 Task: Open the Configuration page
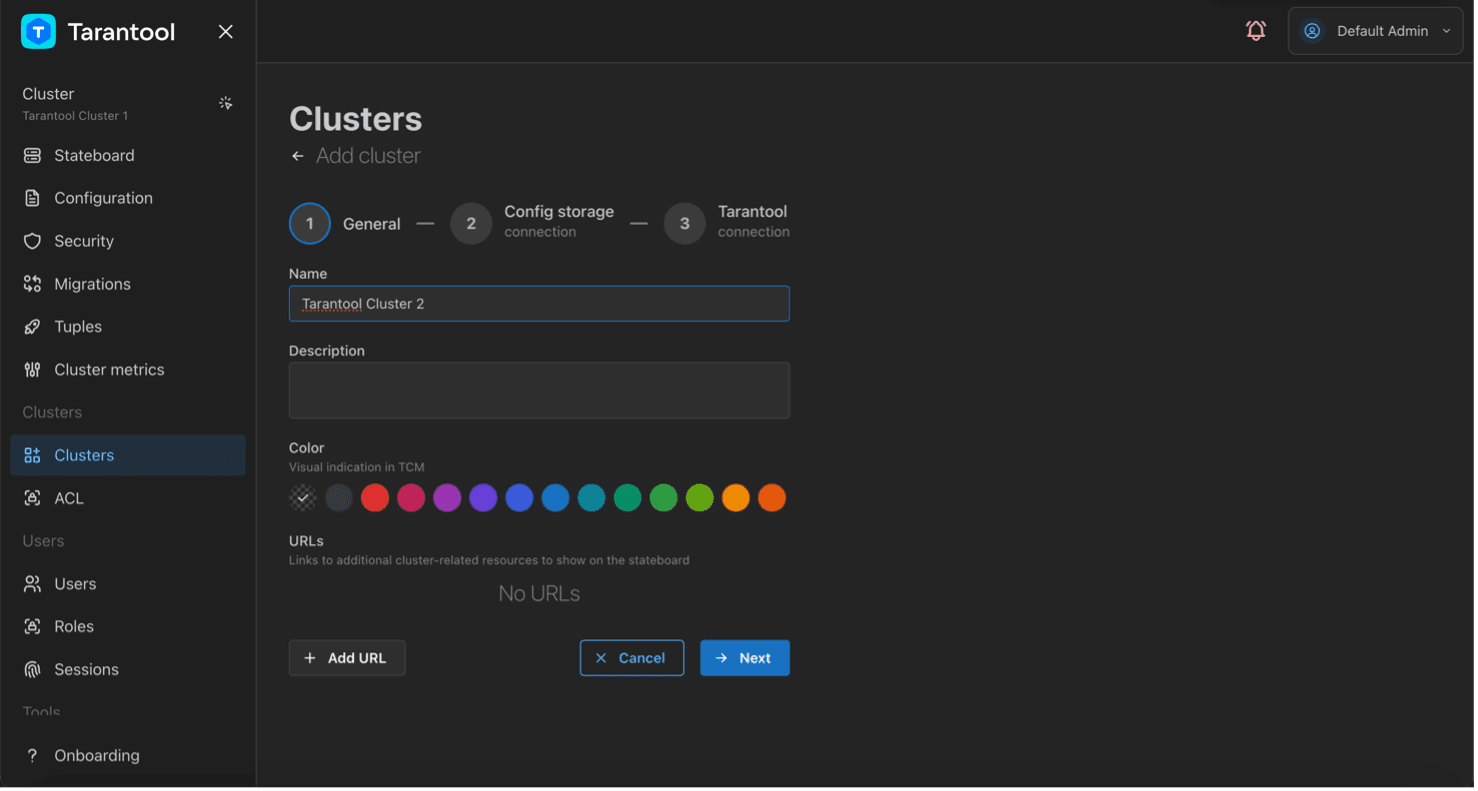coord(128,199)
